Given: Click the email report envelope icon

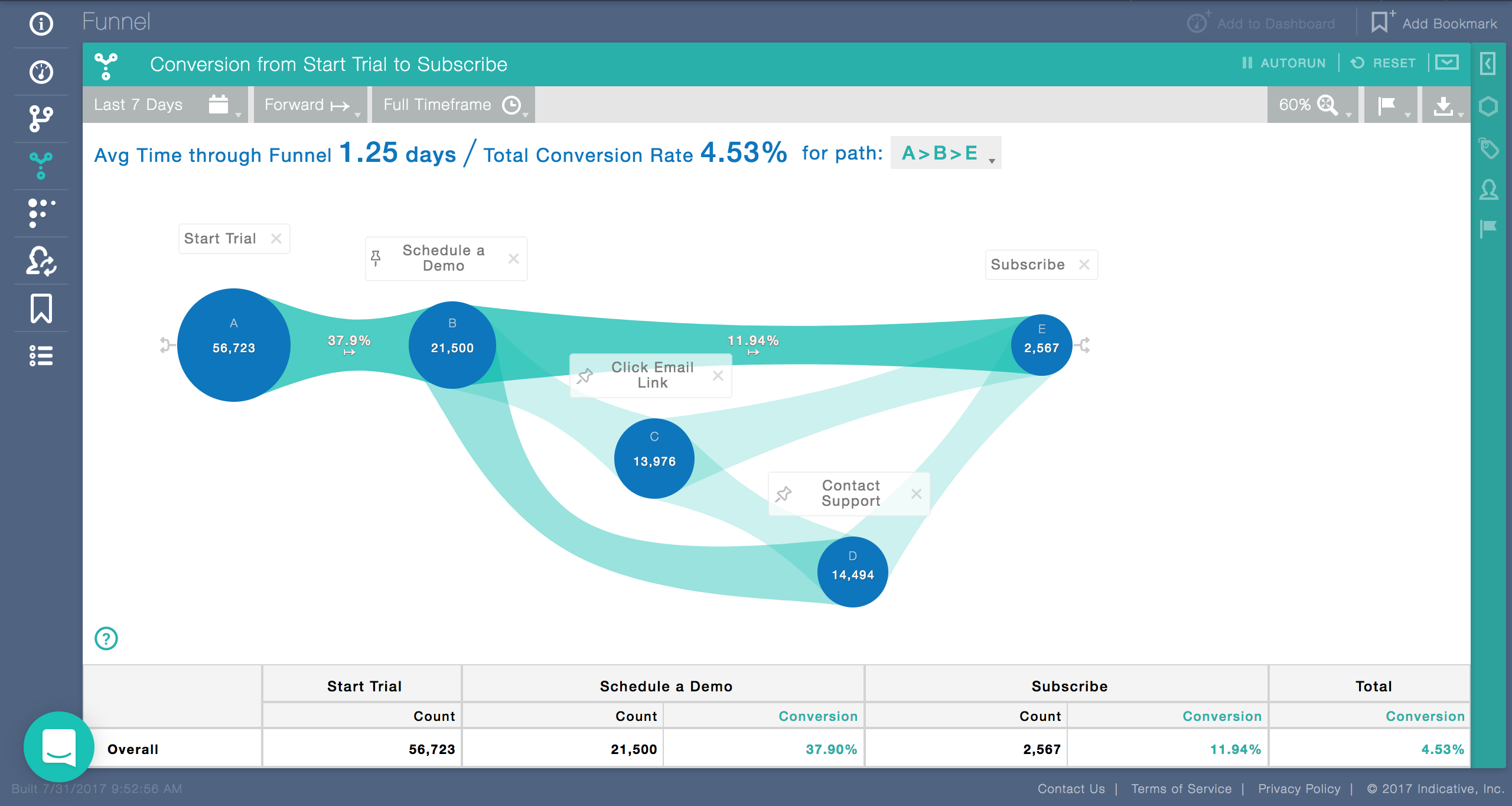Looking at the screenshot, I should (1447, 63).
